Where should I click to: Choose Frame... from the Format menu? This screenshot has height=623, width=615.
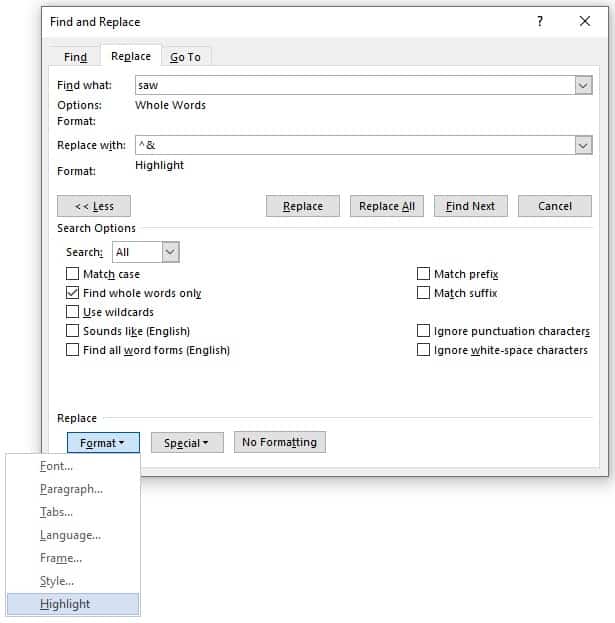[x=73, y=558]
